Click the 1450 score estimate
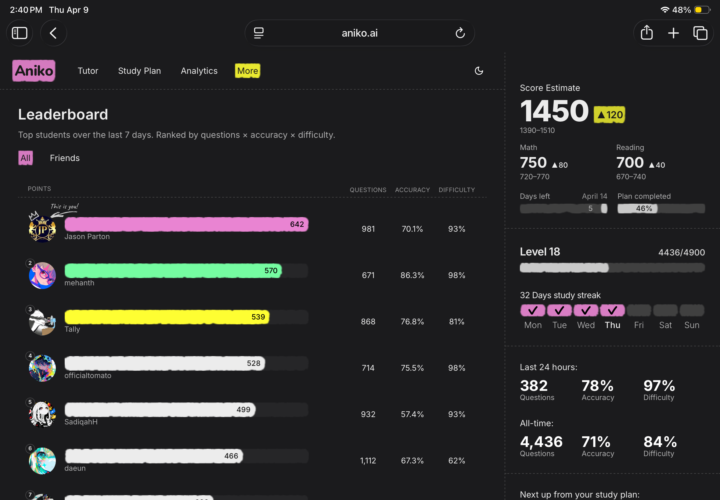This screenshot has height=500, width=720. [x=554, y=111]
